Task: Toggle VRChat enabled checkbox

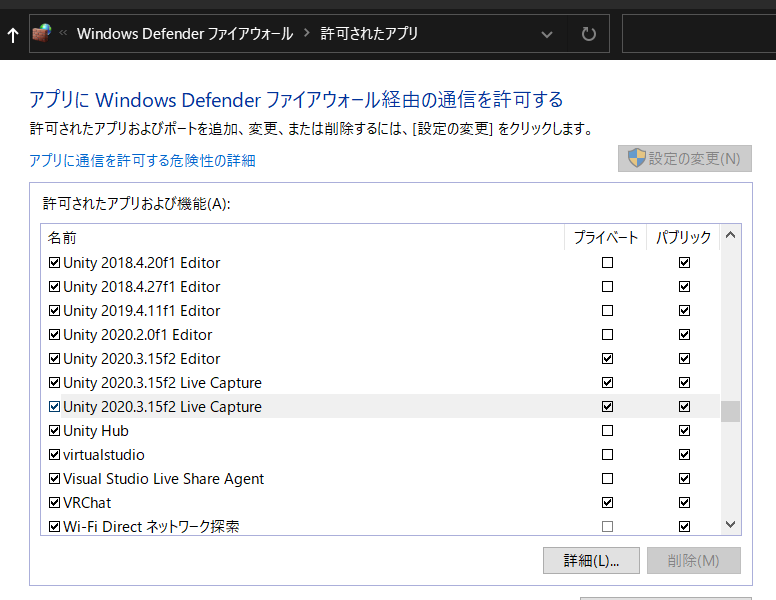Action: point(54,502)
